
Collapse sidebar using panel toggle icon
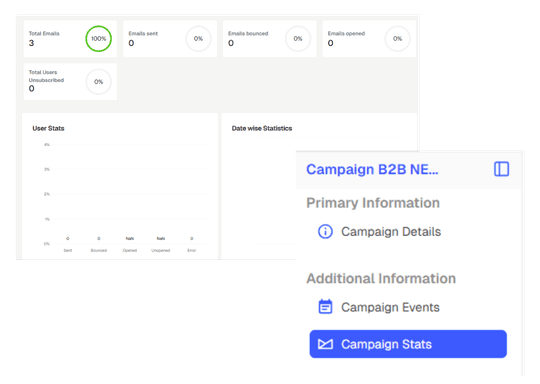501,169
